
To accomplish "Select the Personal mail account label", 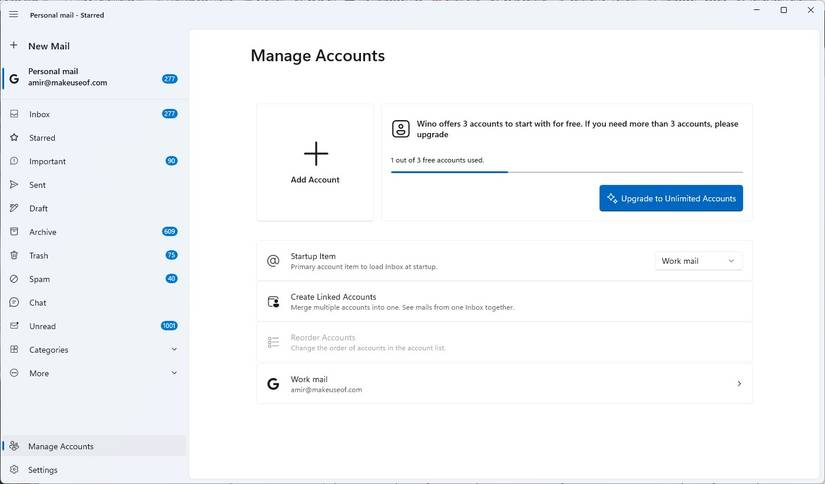I will click(53, 71).
